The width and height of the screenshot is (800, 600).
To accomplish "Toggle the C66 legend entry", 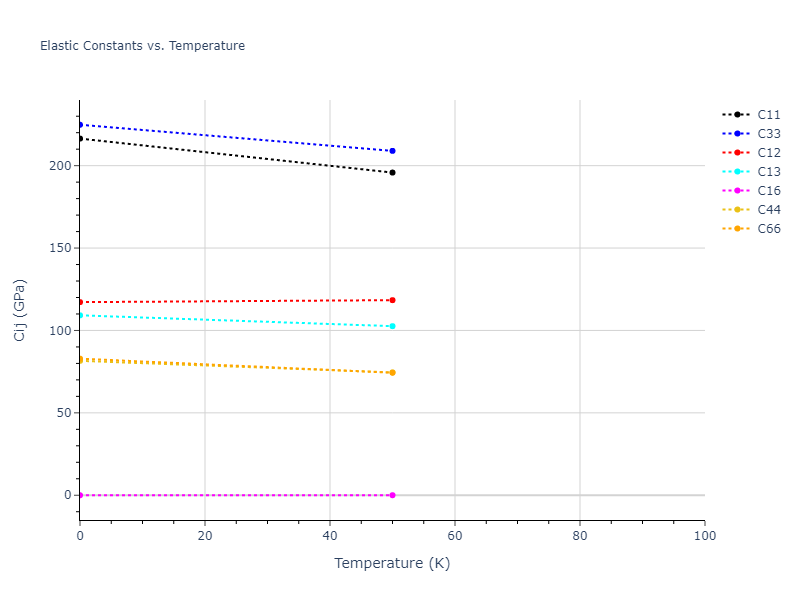I will pyautogui.click(x=768, y=229).
